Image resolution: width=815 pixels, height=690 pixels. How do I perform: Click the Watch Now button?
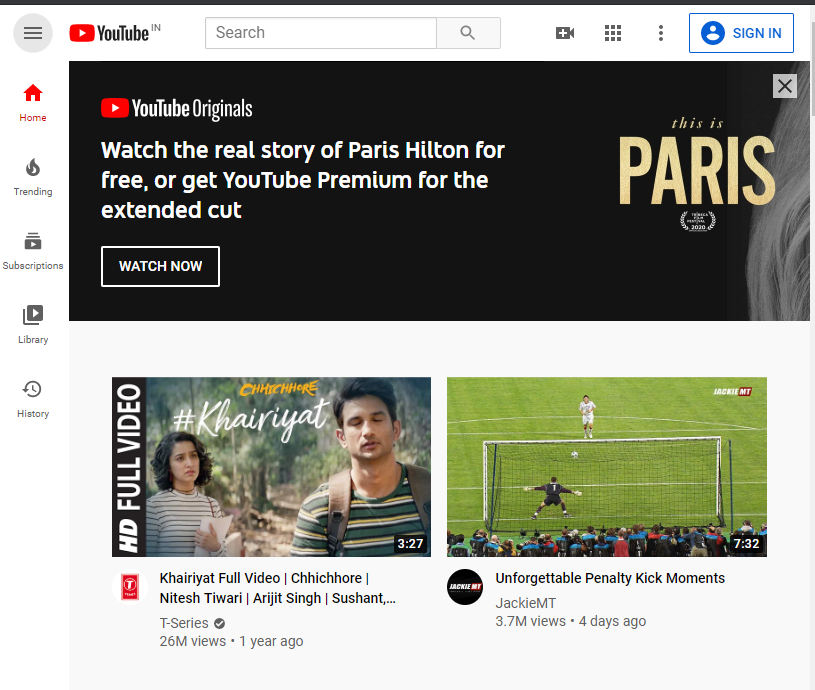tap(161, 266)
